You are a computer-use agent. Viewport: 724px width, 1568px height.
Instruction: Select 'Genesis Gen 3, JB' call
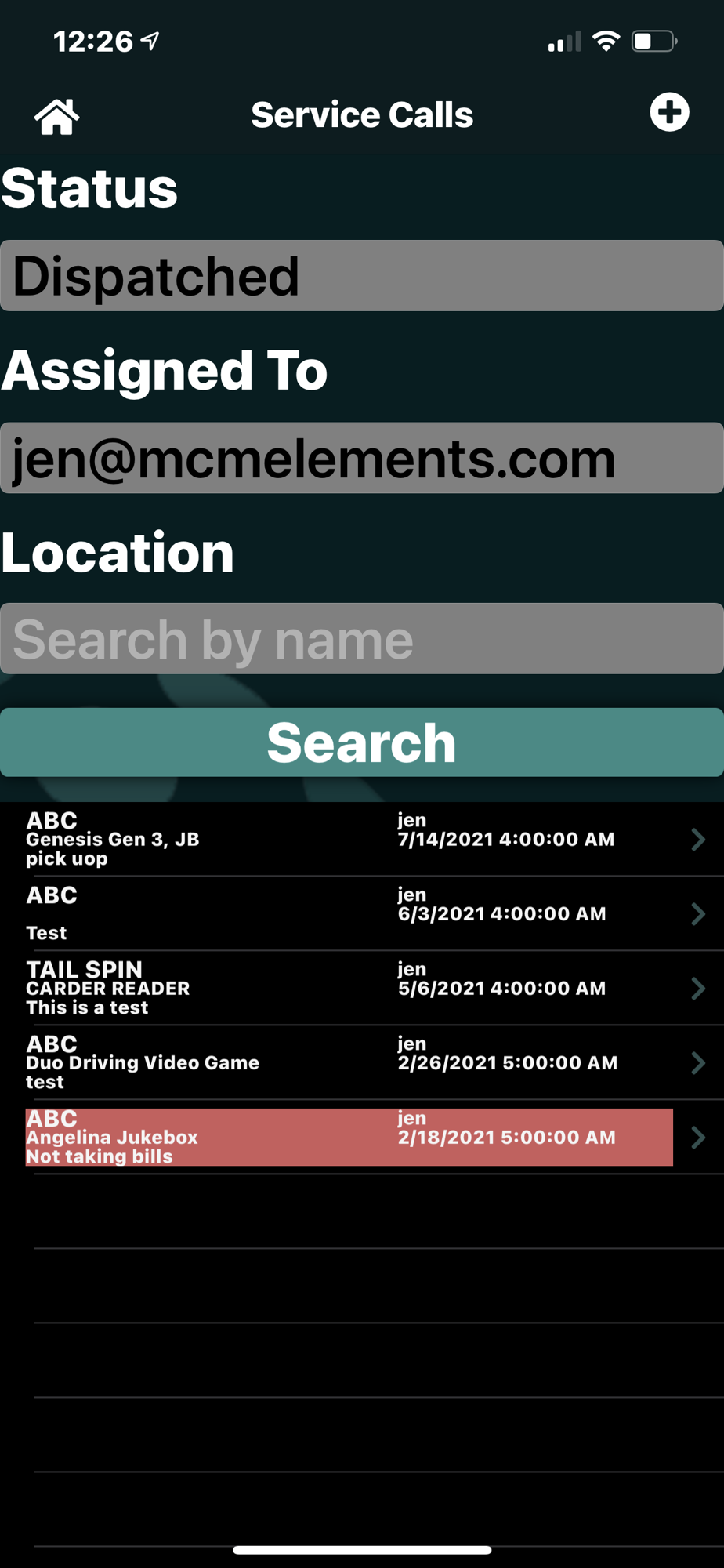[362, 840]
